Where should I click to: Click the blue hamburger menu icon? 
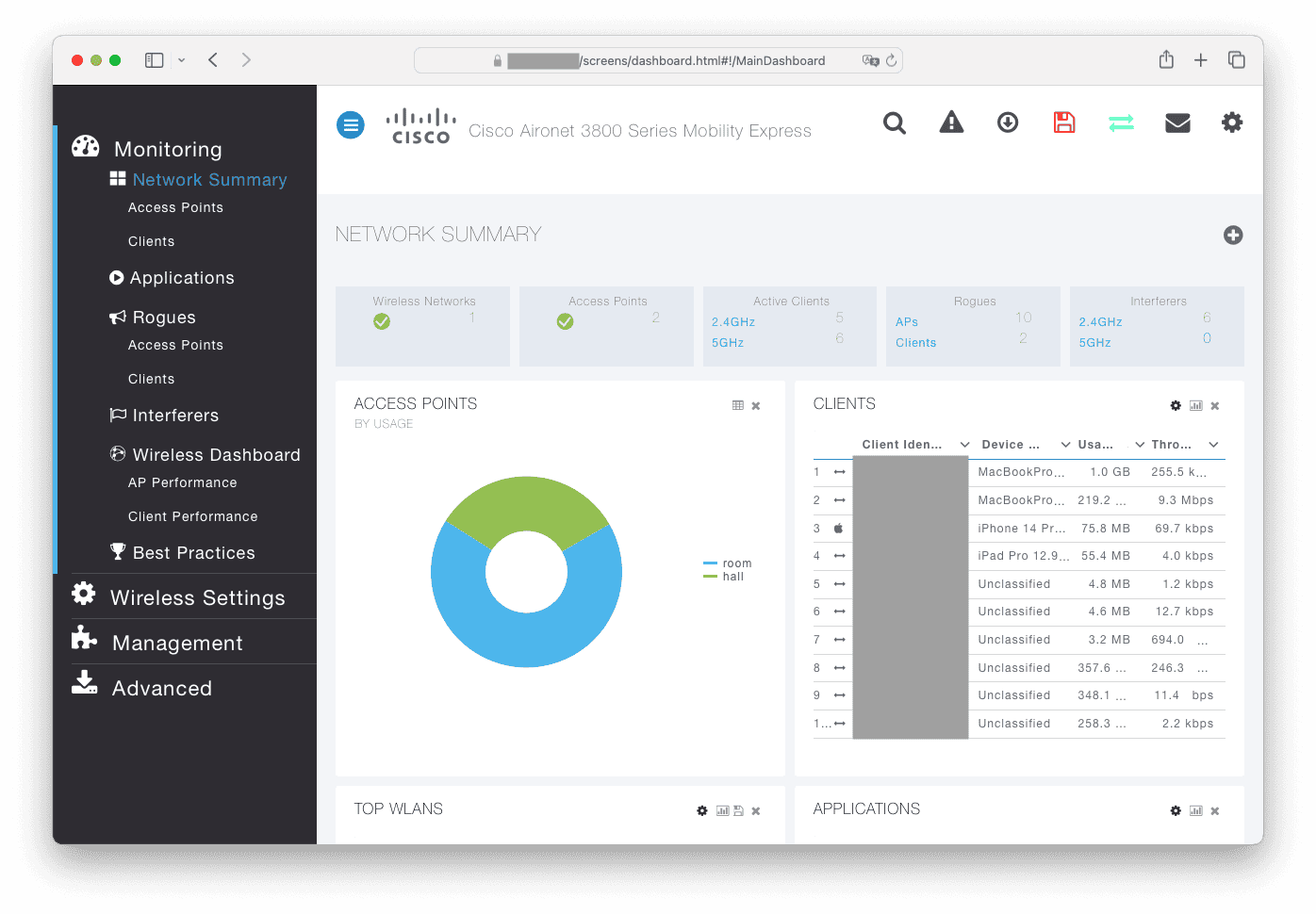[350, 124]
